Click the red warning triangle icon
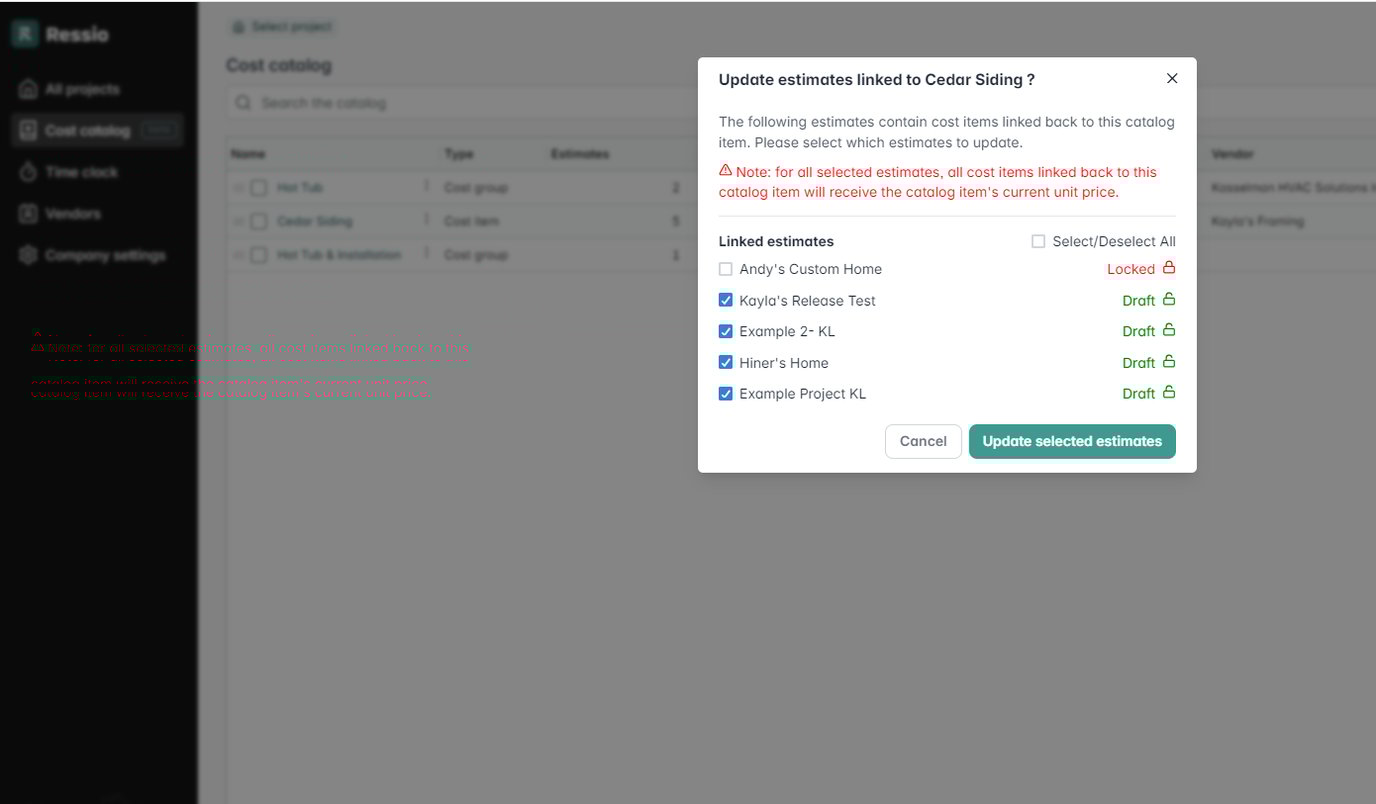This screenshot has width=1376, height=804. 726,171
